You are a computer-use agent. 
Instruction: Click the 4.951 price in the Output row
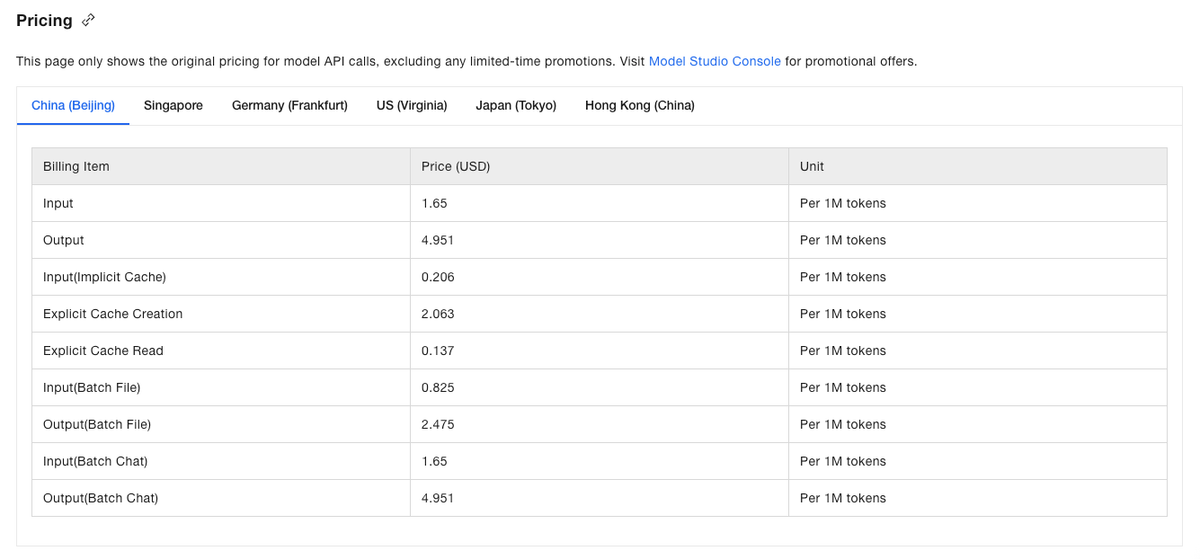point(438,240)
